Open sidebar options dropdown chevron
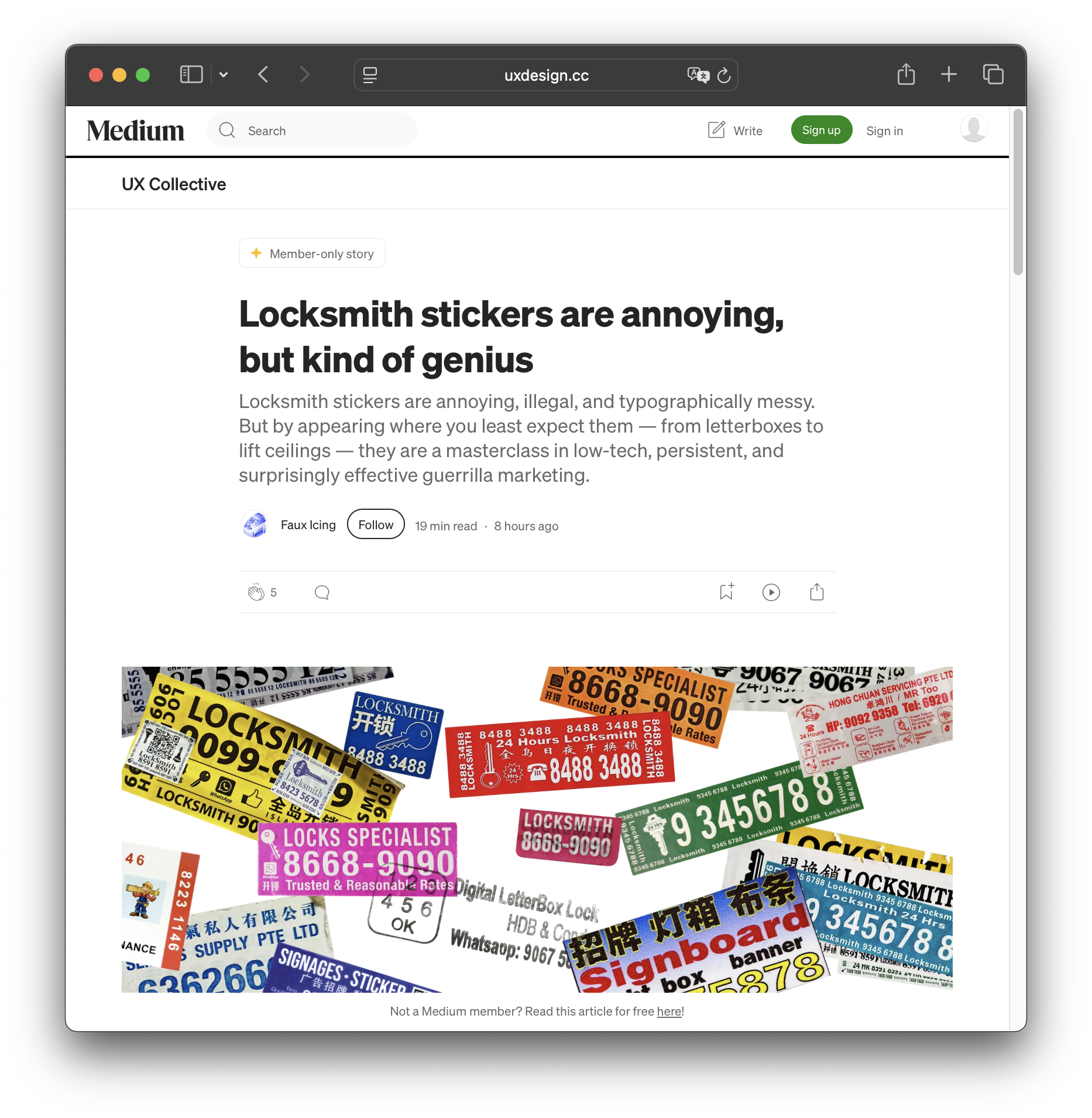 click(224, 75)
